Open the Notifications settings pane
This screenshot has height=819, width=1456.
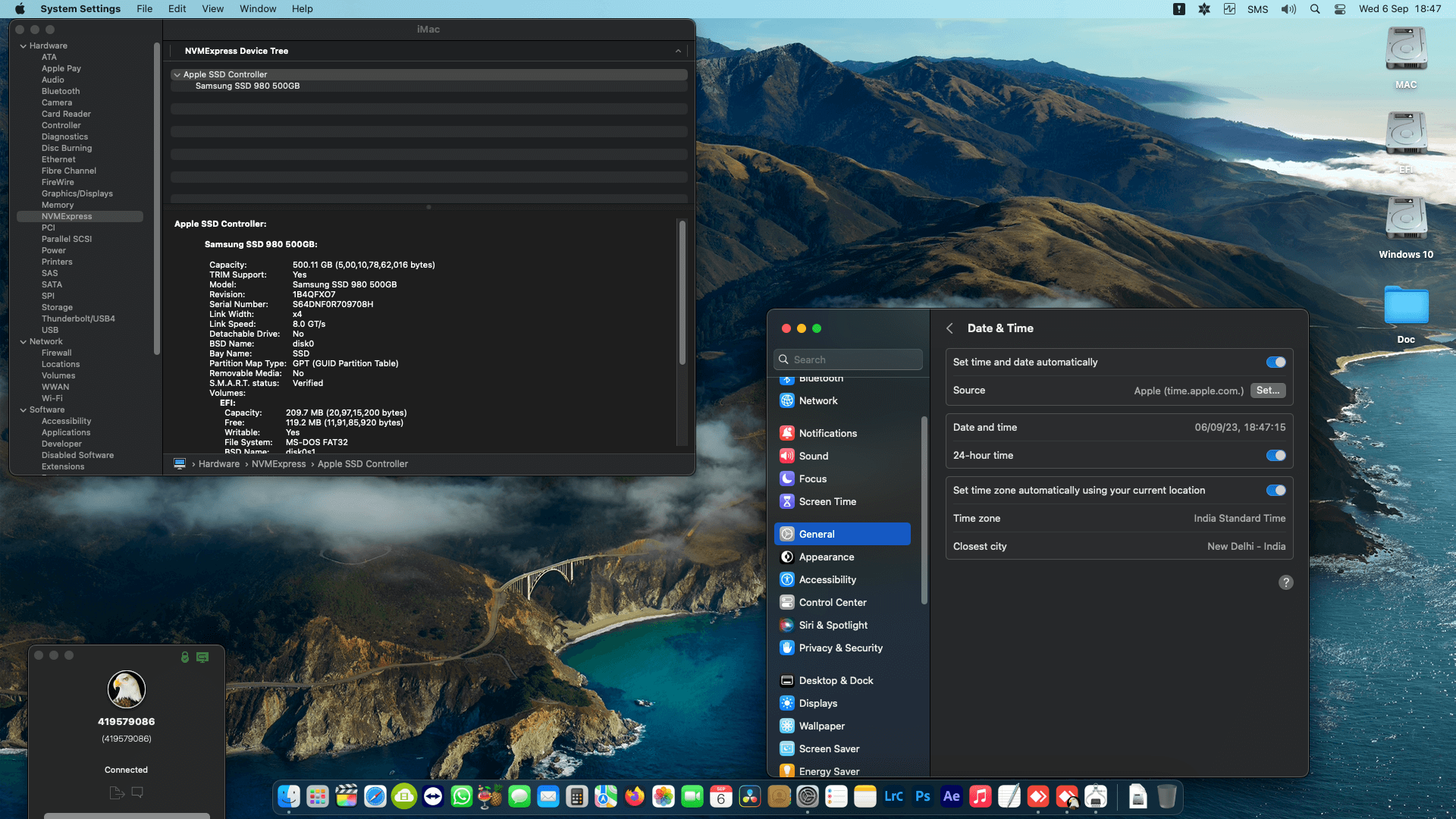(827, 433)
